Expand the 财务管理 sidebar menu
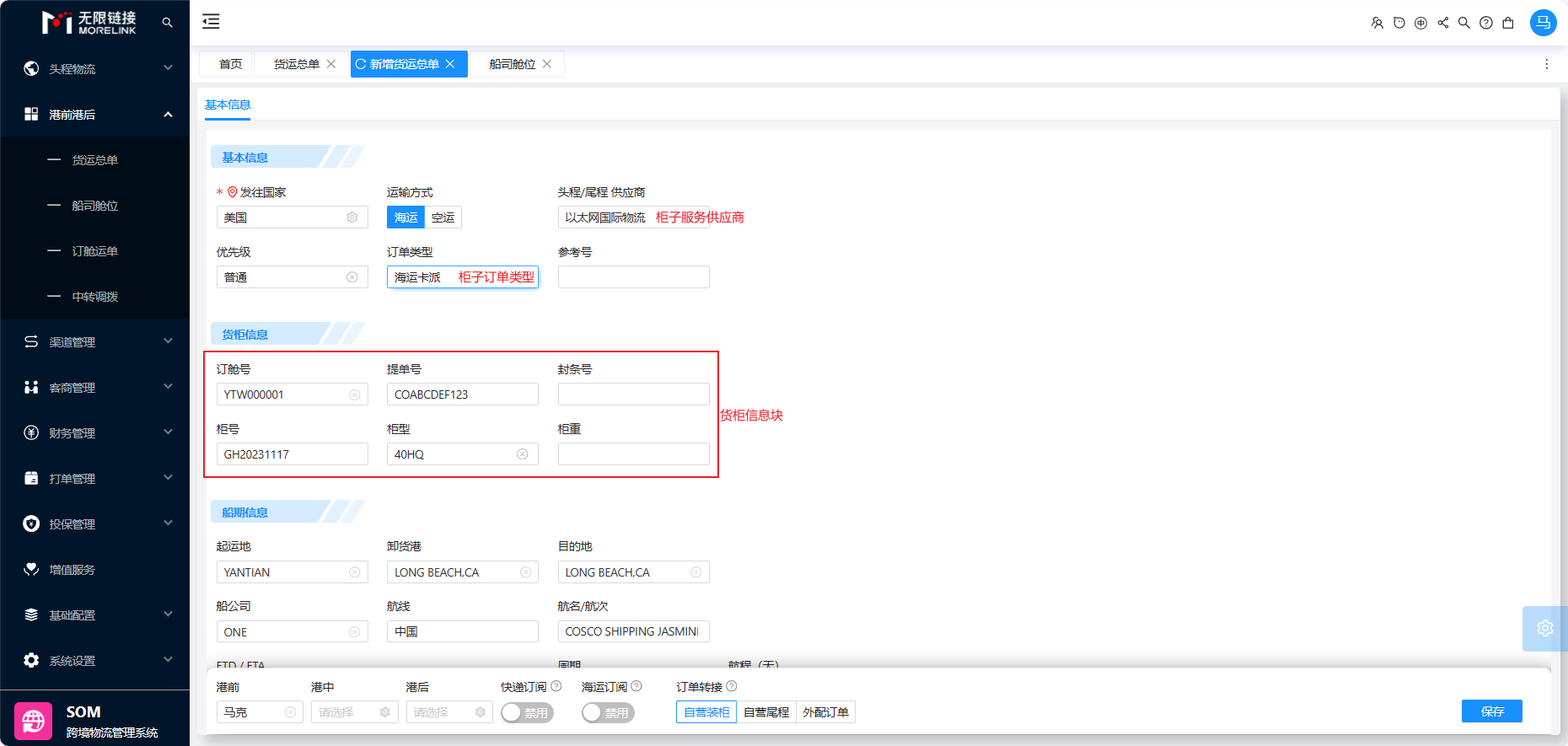Screen dimensions: 1568x746 (95, 433)
